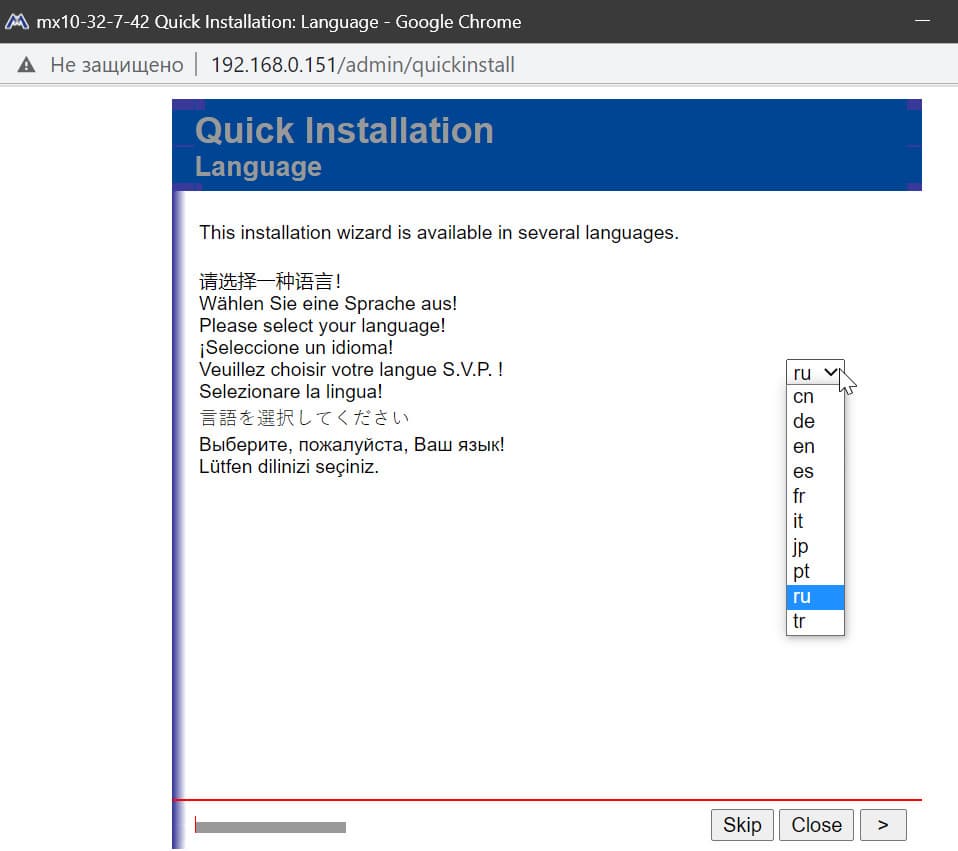Choose the highlighted ru option

(x=815, y=596)
